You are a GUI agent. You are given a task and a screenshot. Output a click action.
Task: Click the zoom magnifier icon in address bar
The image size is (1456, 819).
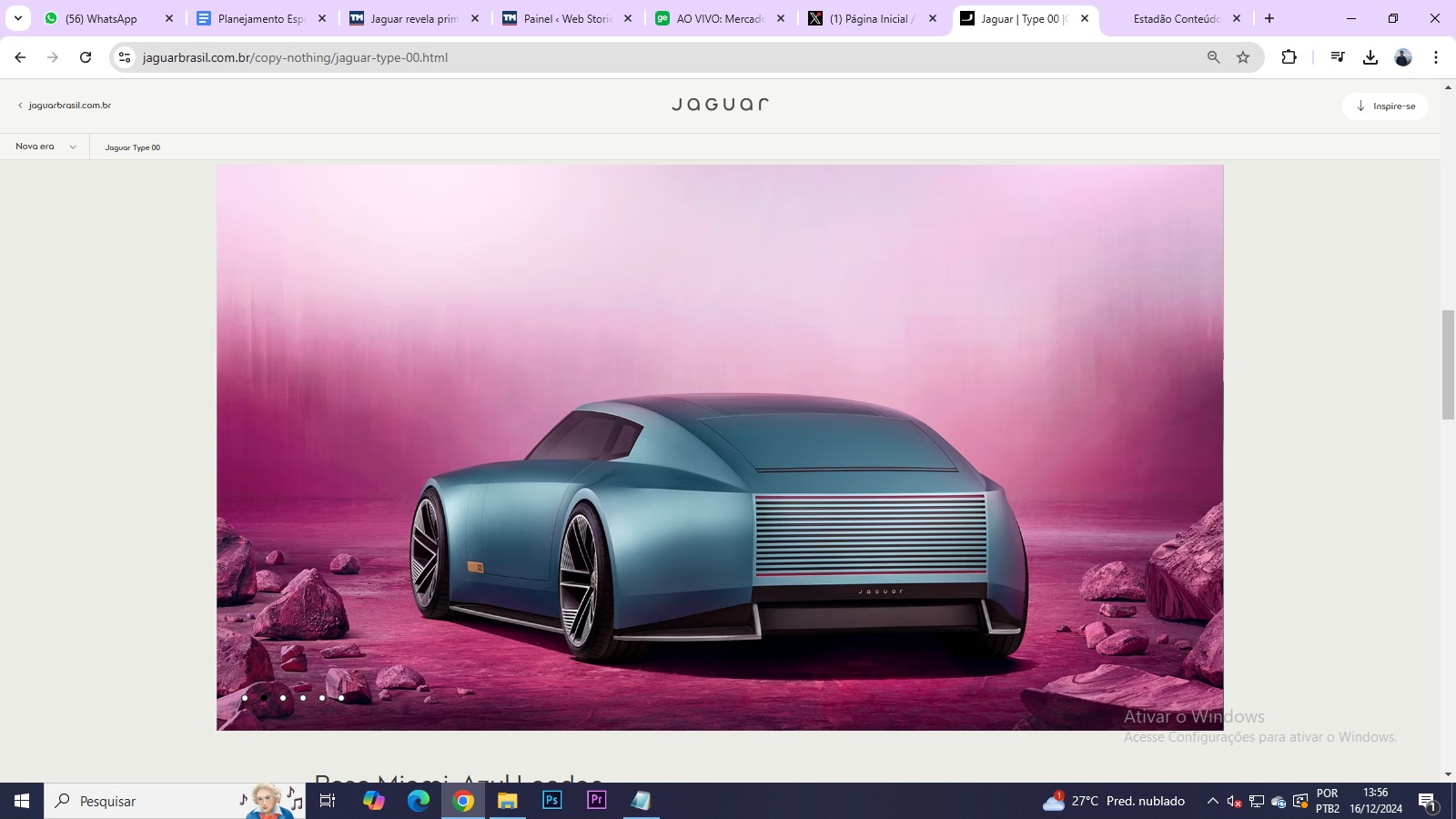1213,57
